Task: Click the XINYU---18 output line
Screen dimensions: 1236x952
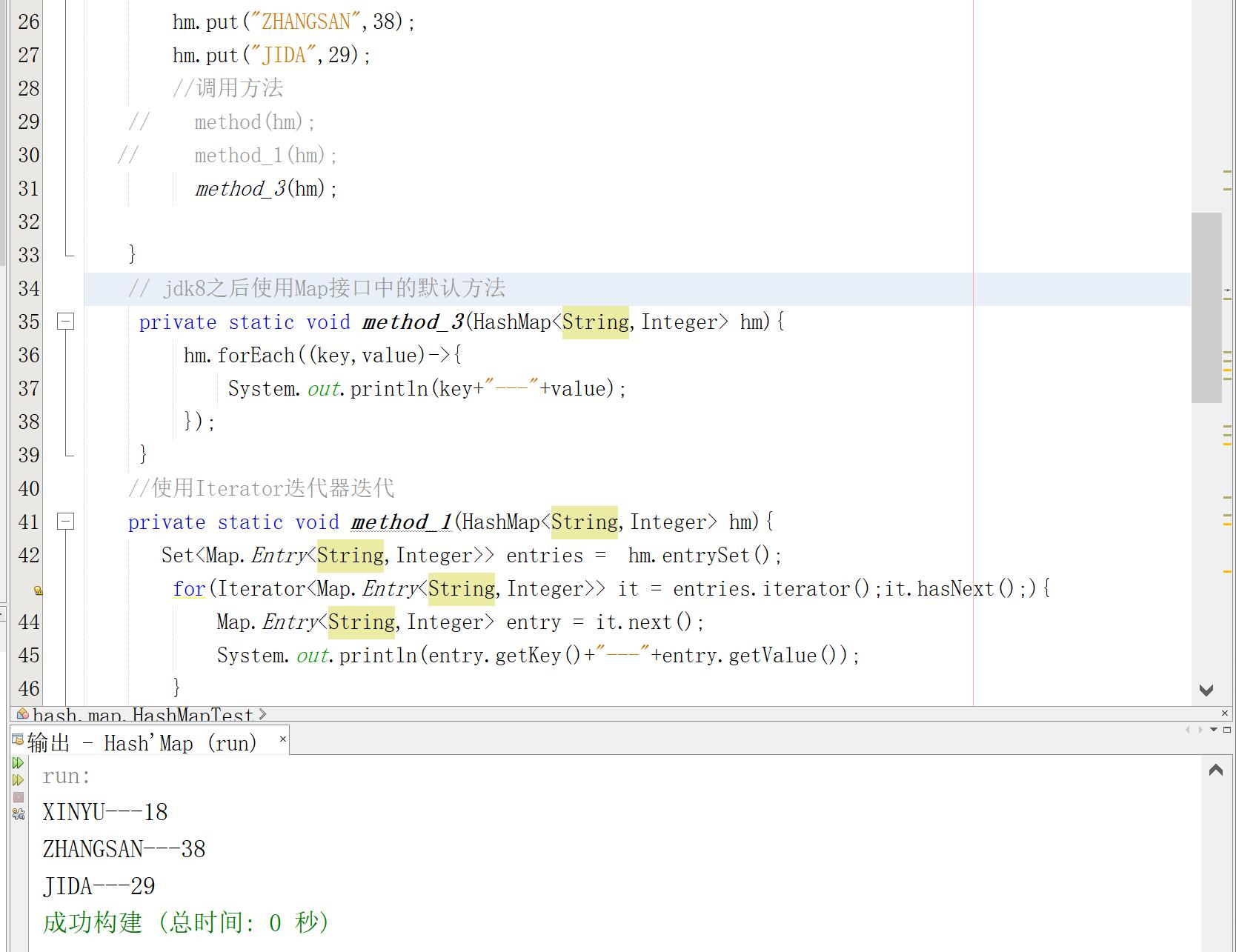Action: pos(105,812)
